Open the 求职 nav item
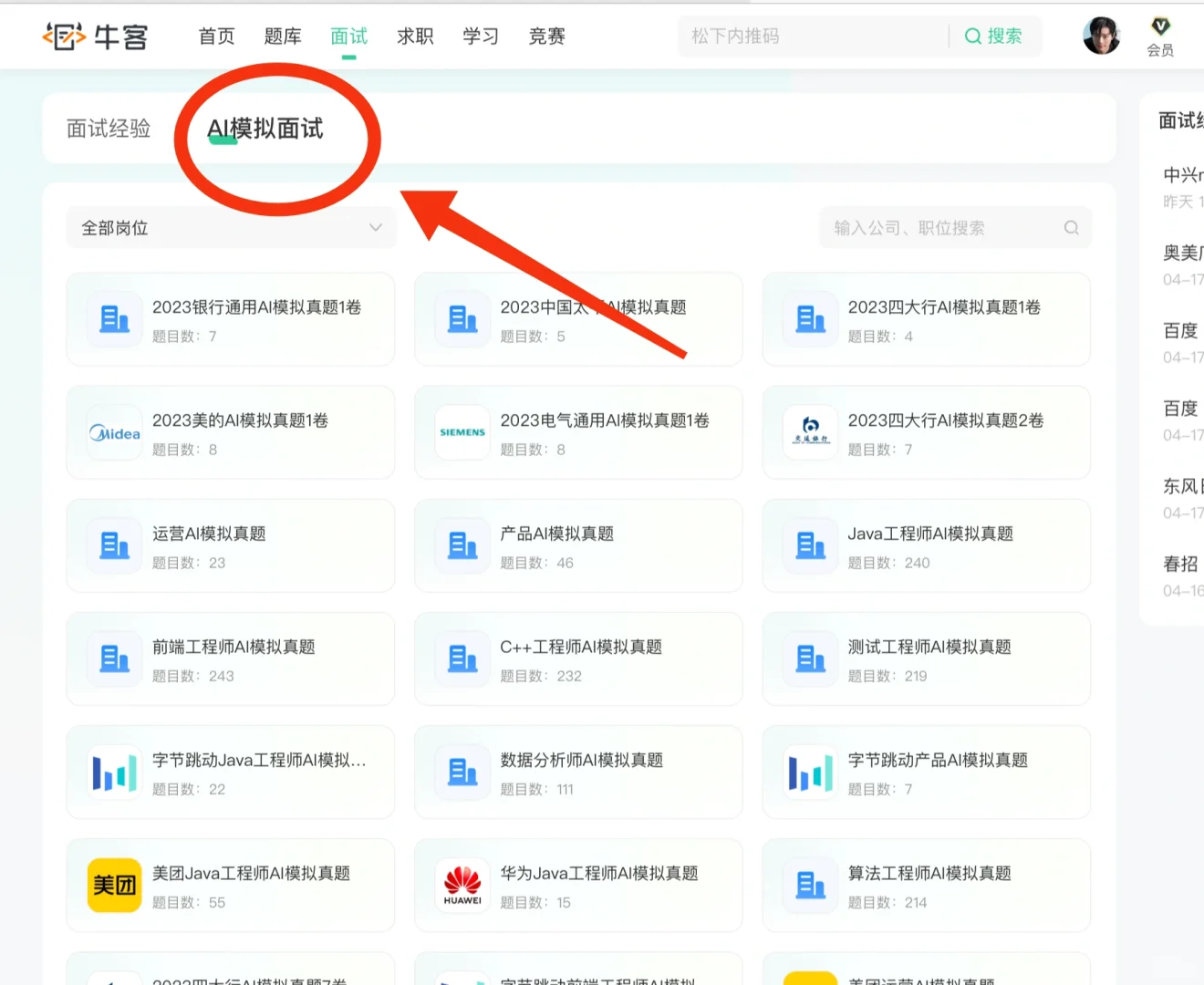The height and width of the screenshot is (985, 1204). pyautogui.click(x=415, y=36)
